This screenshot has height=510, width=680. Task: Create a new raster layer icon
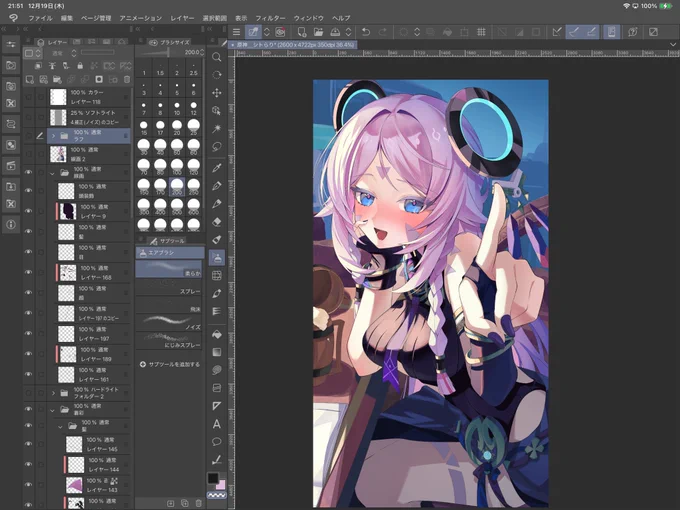29,79
